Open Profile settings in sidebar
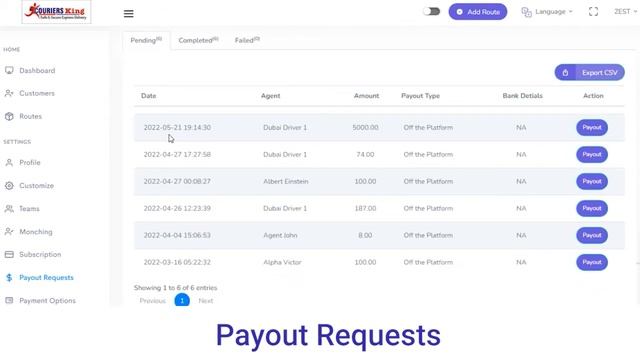640x360 pixels. point(30,162)
